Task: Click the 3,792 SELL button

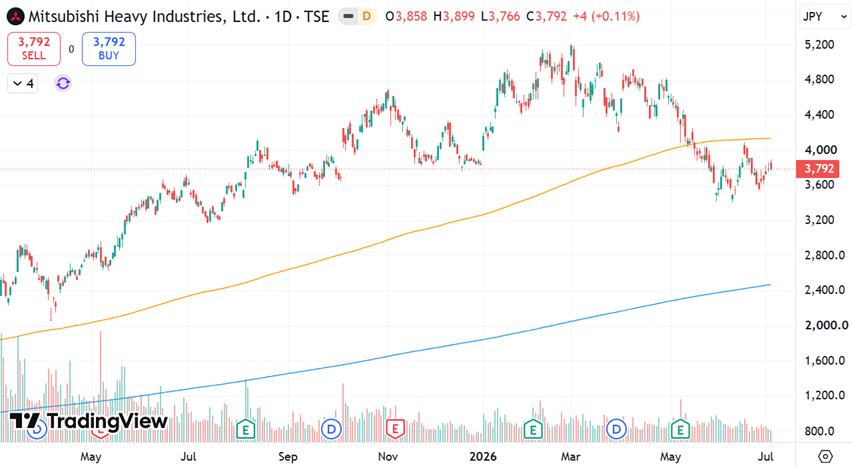Action: (x=34, y=49)
